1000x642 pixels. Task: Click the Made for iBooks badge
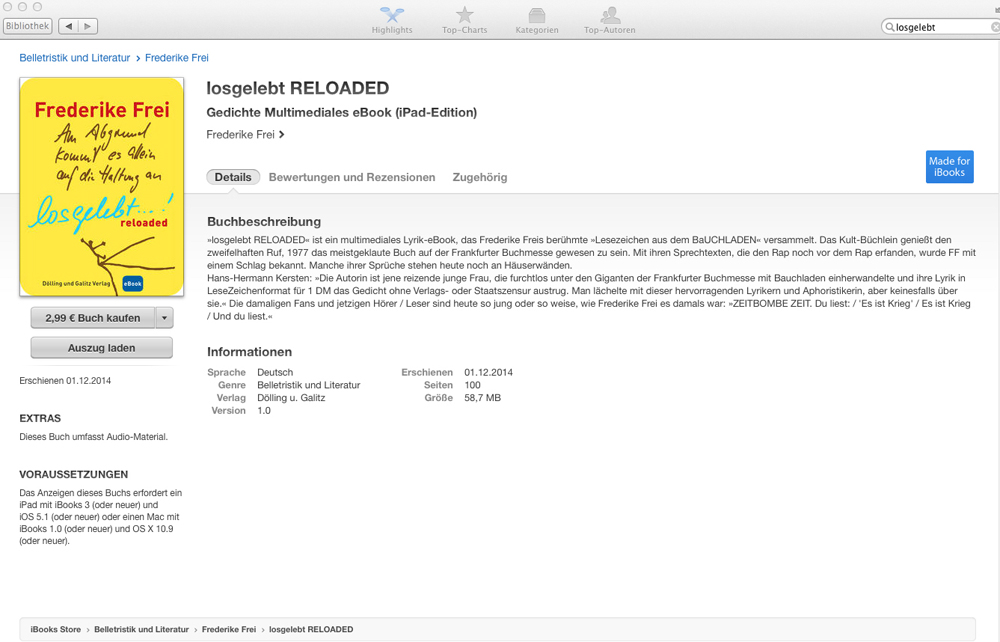coord(950,167)
